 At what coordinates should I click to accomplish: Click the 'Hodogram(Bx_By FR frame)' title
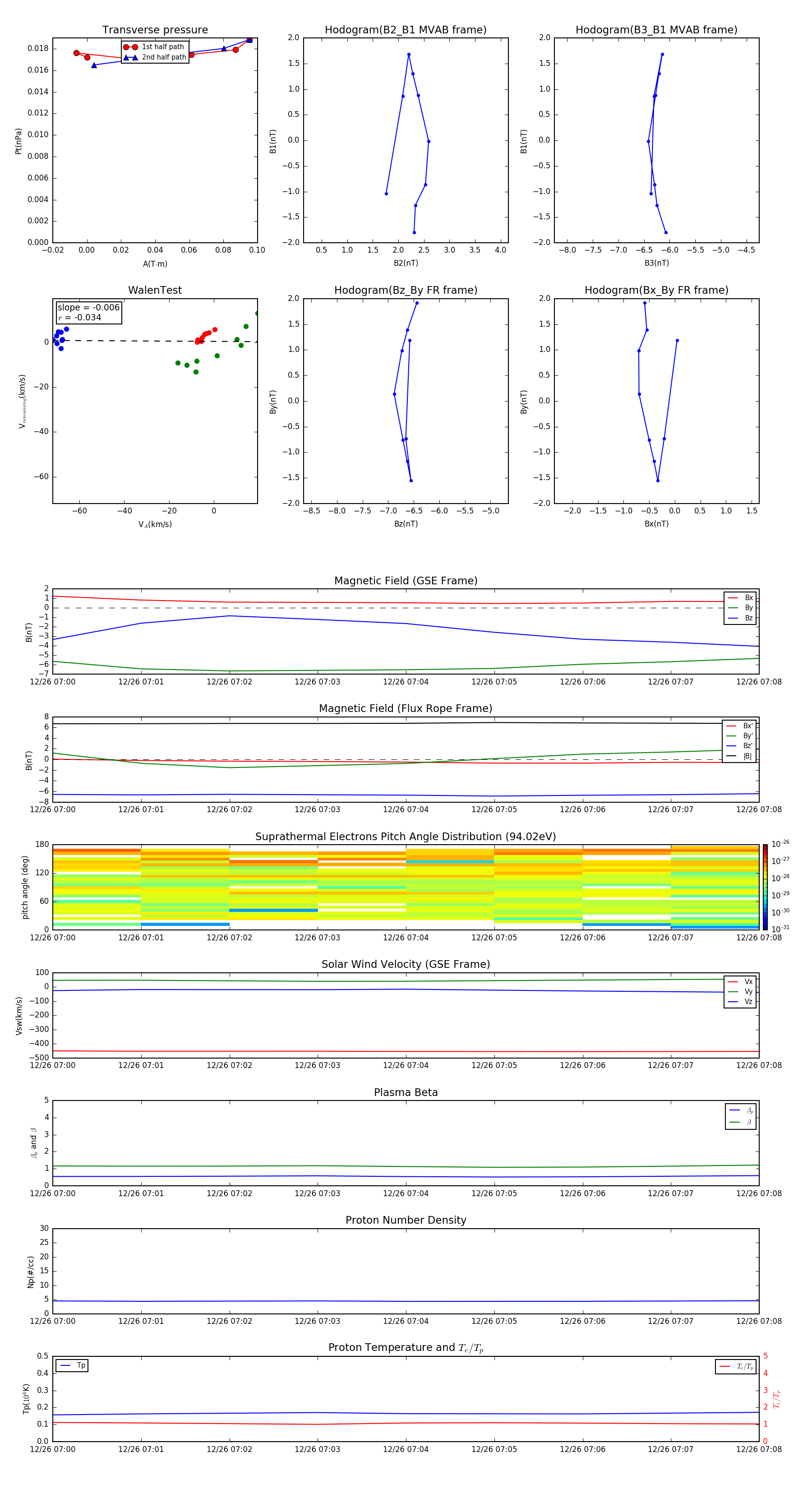coord(656,290)
